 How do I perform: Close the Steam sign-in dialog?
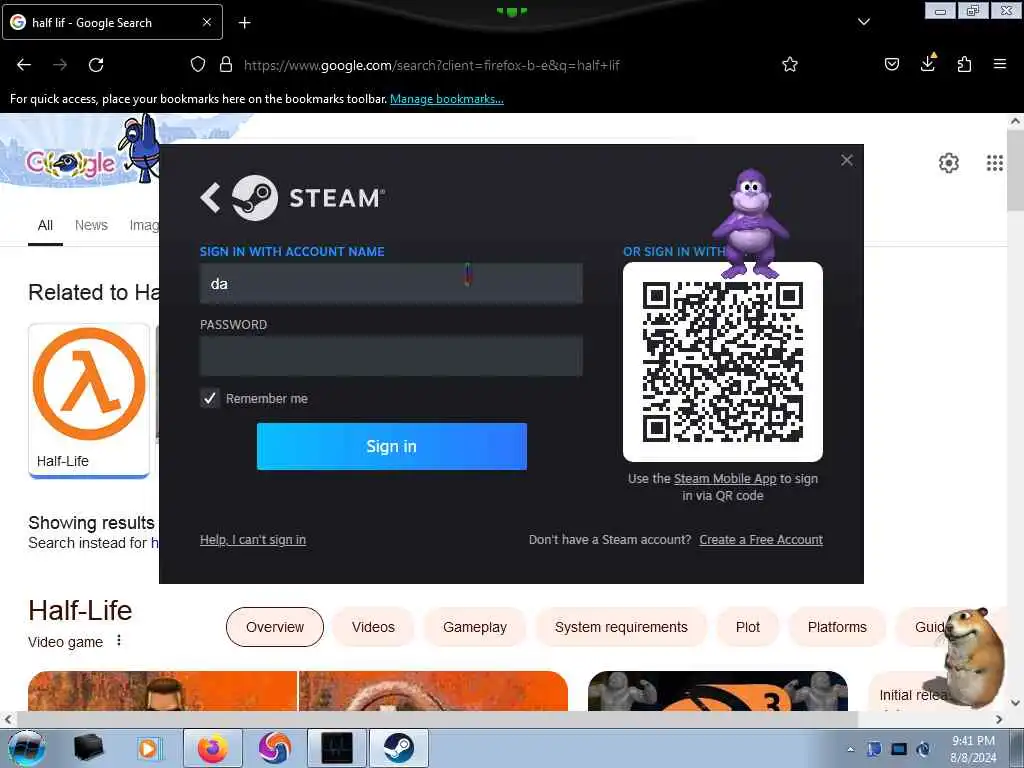pos(846,160)
